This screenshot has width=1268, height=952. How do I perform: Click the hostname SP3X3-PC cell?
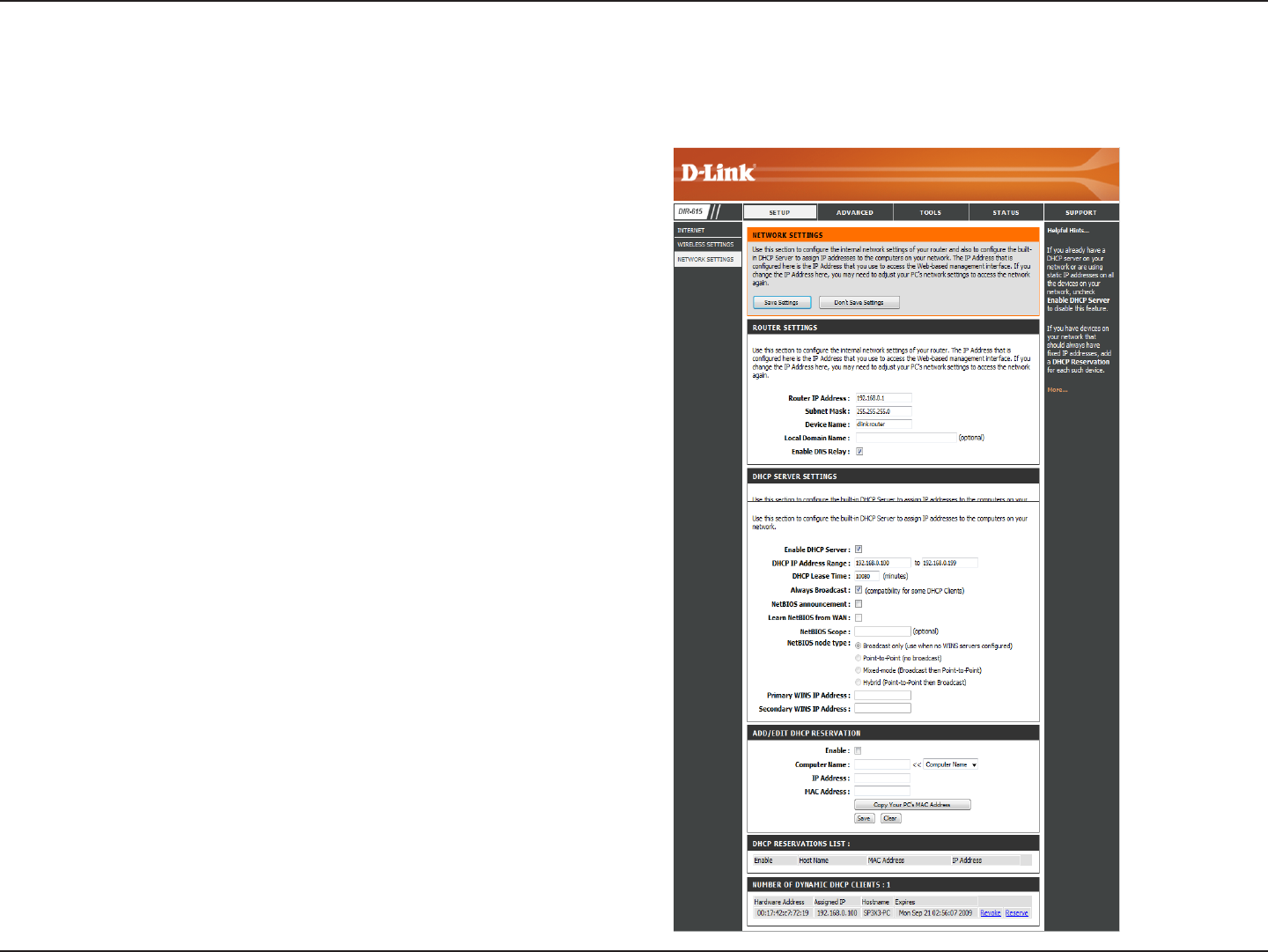click(877, 913)
